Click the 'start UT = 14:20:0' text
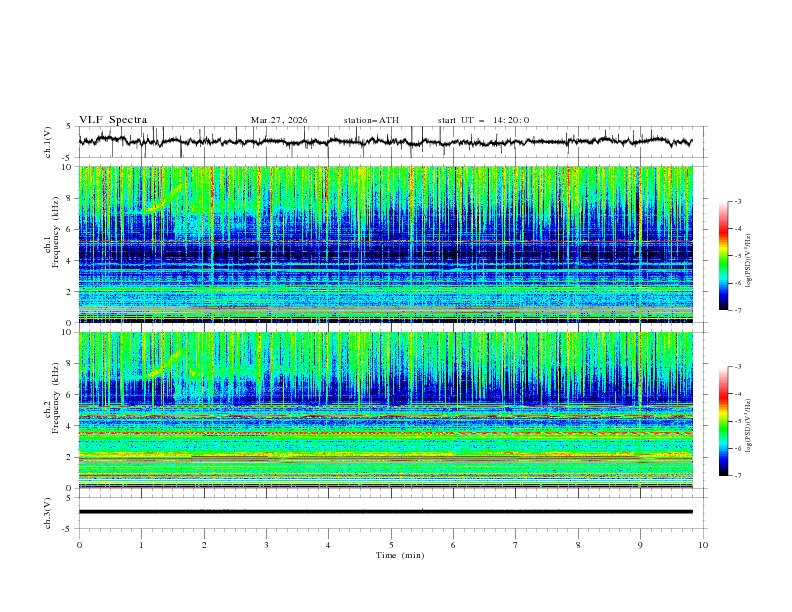Image resolution: width=792 pixels, height=612 pixels. coord(483,120)
